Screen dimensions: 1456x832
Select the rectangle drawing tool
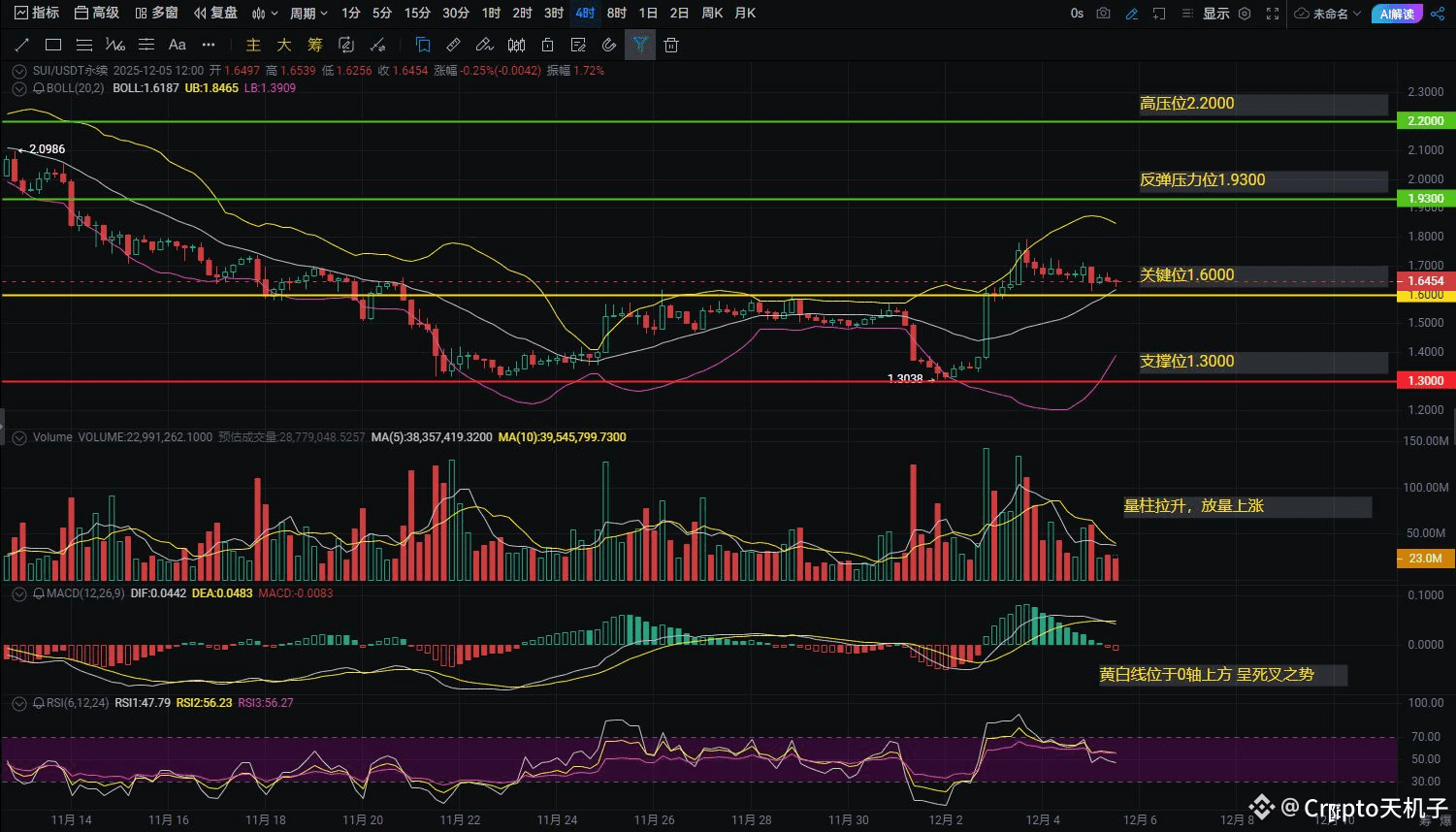tap(53, 45)
